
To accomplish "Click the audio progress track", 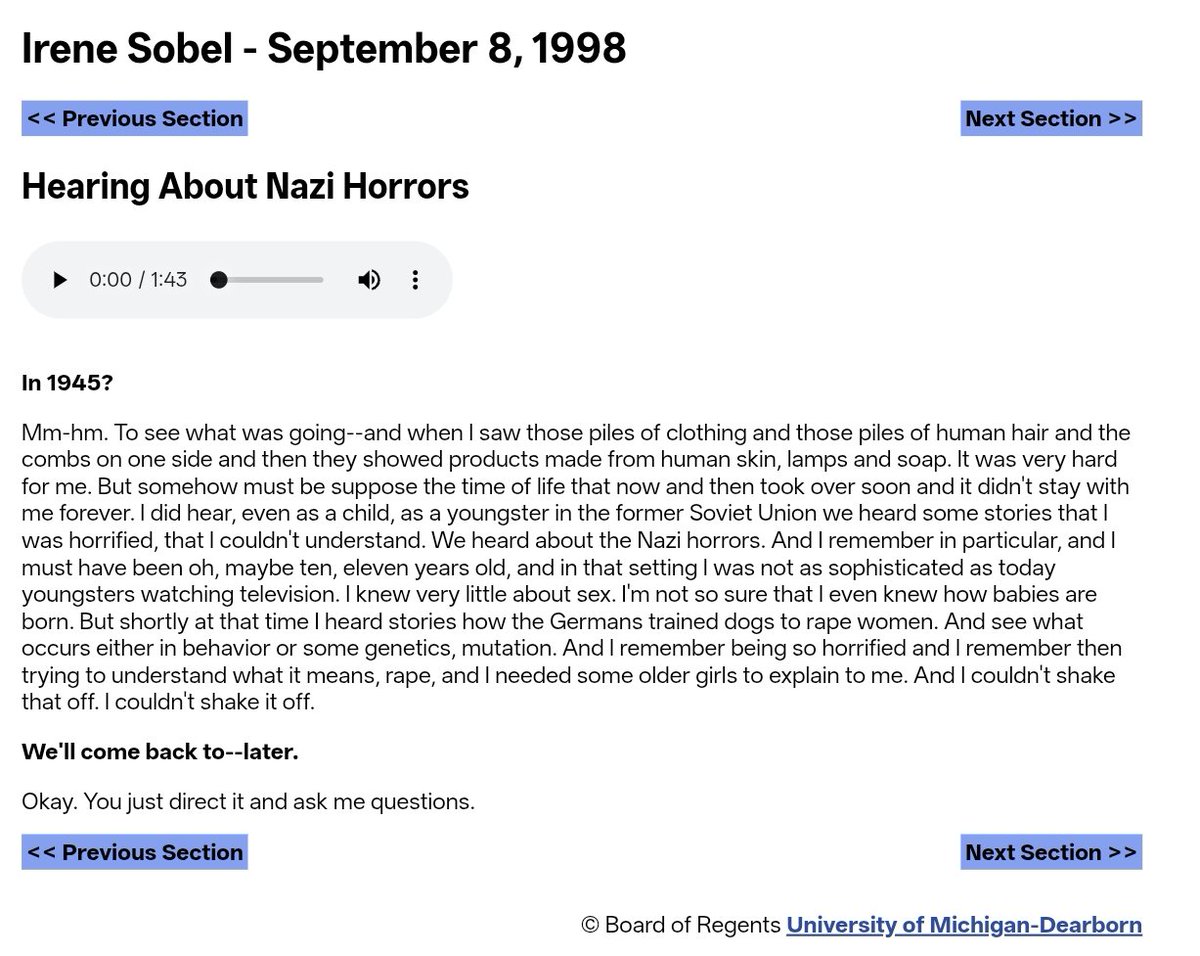I will click(267, 280).
